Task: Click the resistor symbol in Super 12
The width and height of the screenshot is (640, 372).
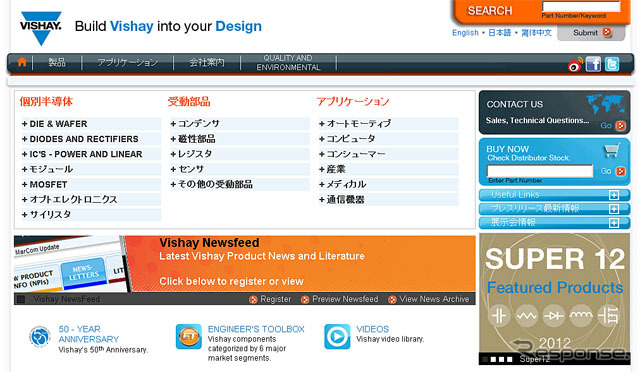Action: [527, 316]
